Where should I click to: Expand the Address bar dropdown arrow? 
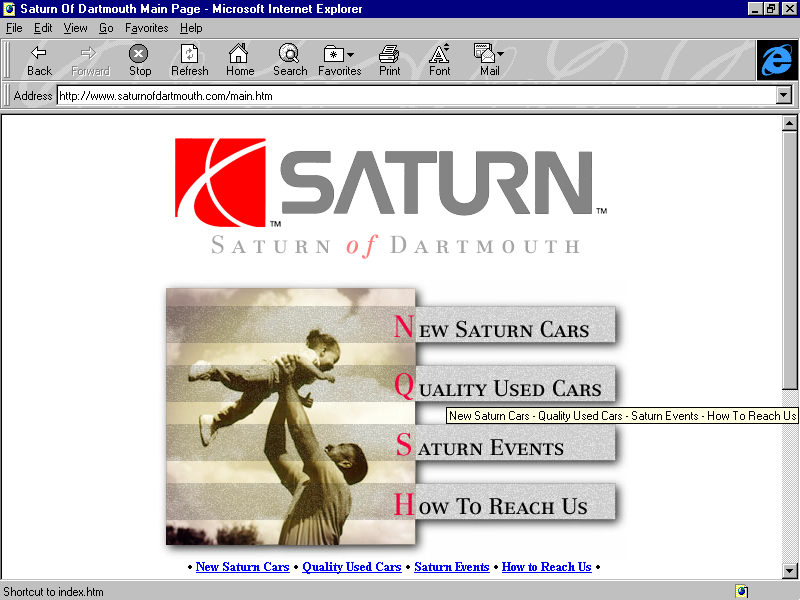point(784,95)
